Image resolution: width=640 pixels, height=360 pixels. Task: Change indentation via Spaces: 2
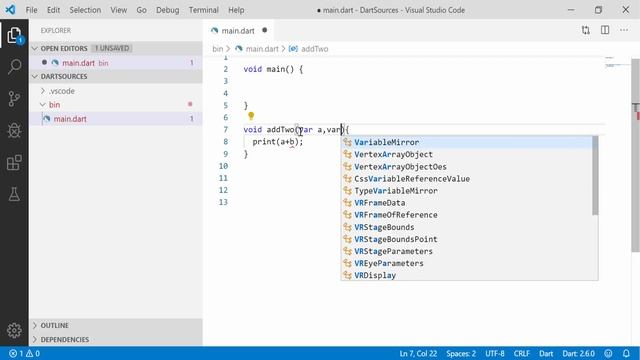pos(461,353)
